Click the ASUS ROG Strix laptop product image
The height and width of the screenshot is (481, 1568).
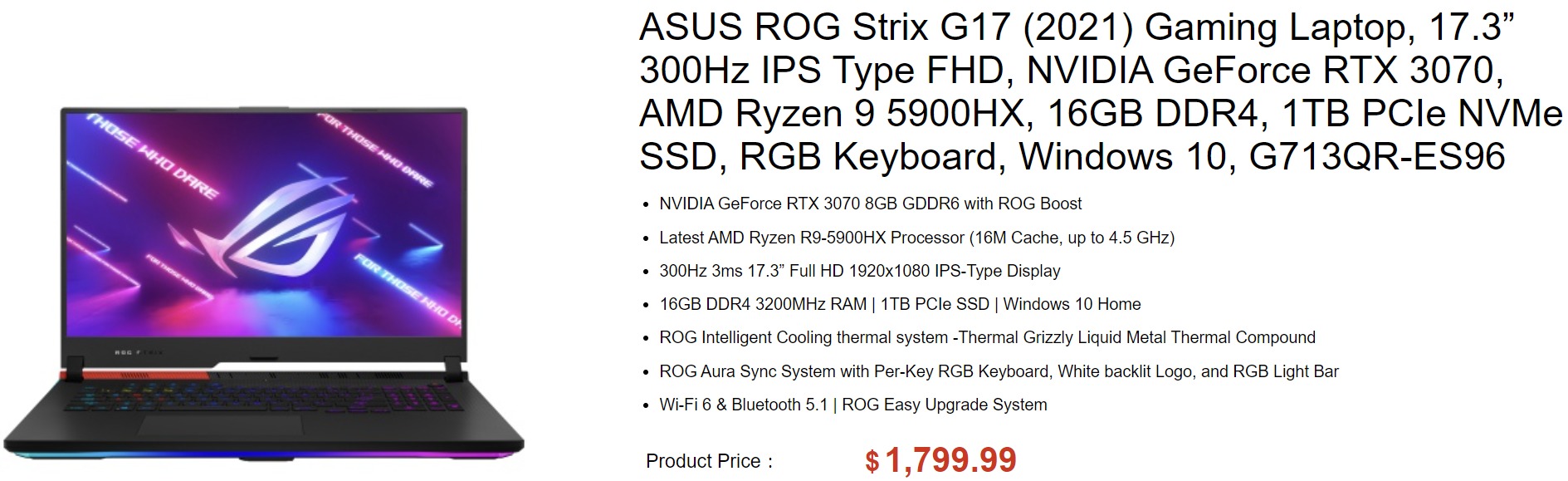[x=264, y=282]
